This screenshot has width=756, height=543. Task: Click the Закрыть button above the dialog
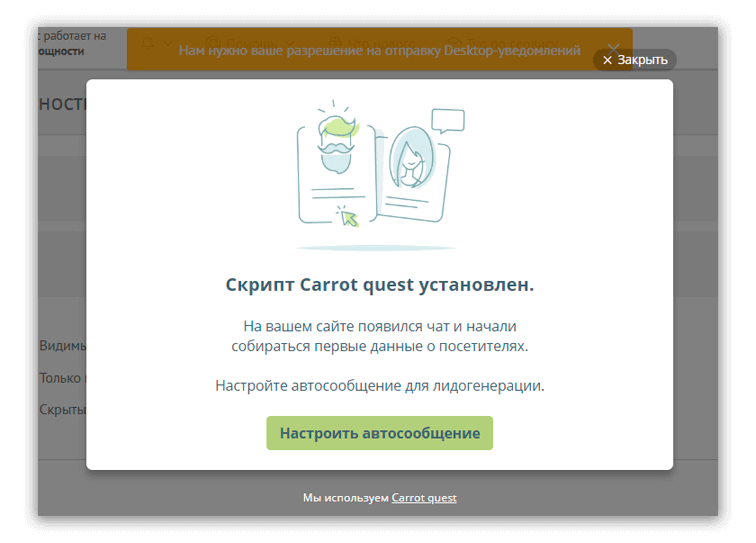pyautogui.click(x=634, y=60)
